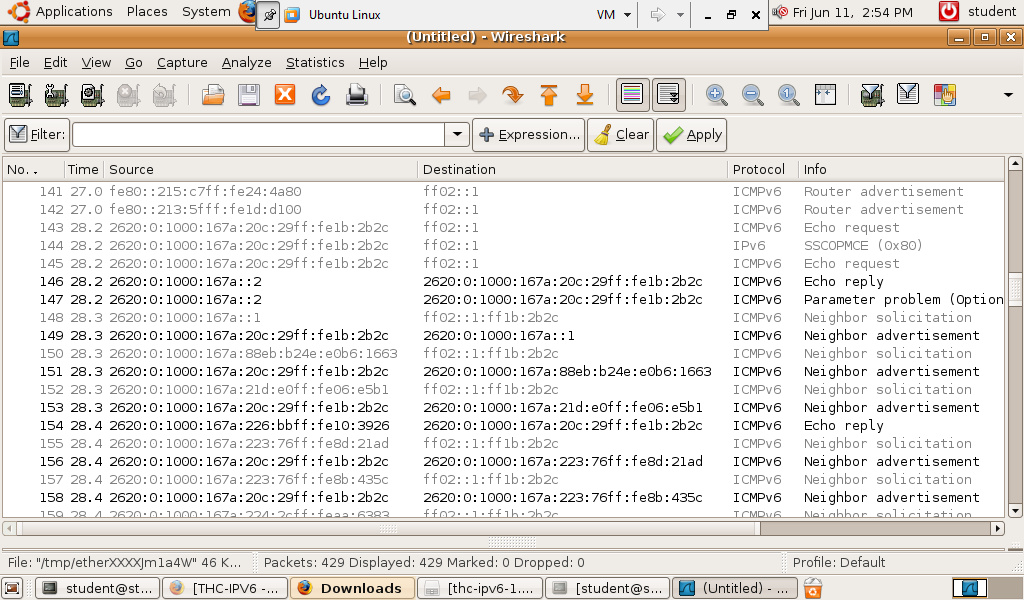Viewport: 1024px width, 600px height.
Task: Open the Help menu
Action: (373, 63)
